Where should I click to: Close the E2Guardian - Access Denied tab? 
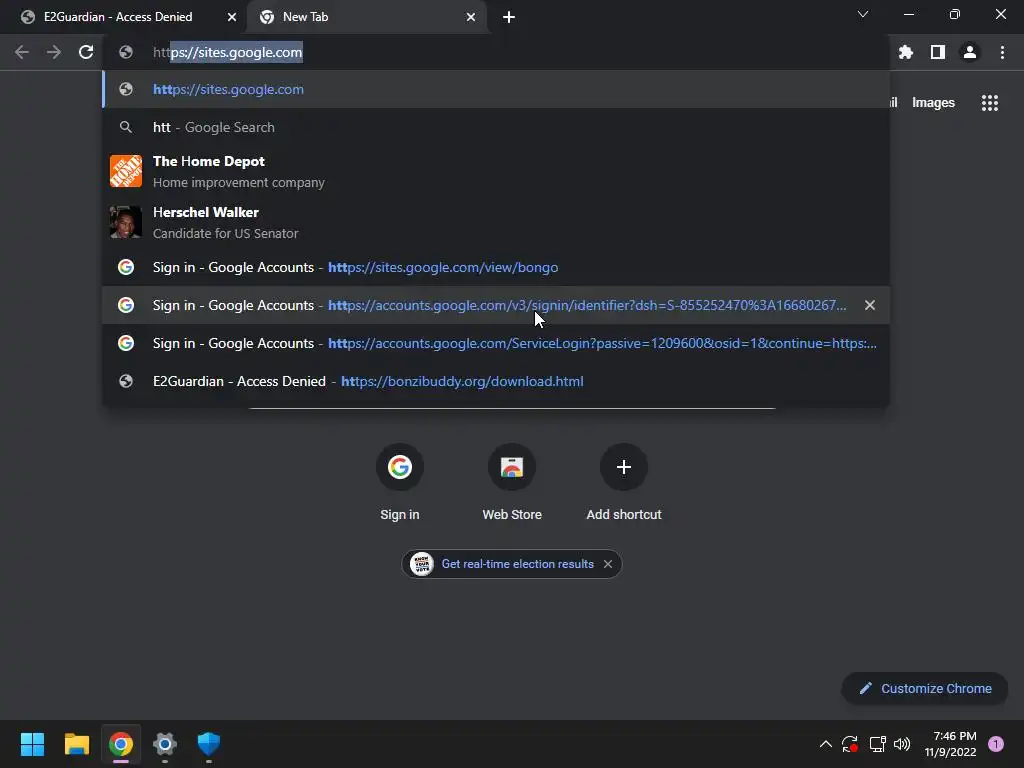[232, 17]
